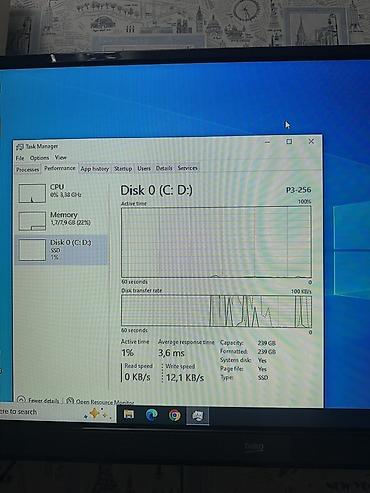Screen dimensions: 370x493
Task: Open the File menu in Task Manager
Action: 20,158
